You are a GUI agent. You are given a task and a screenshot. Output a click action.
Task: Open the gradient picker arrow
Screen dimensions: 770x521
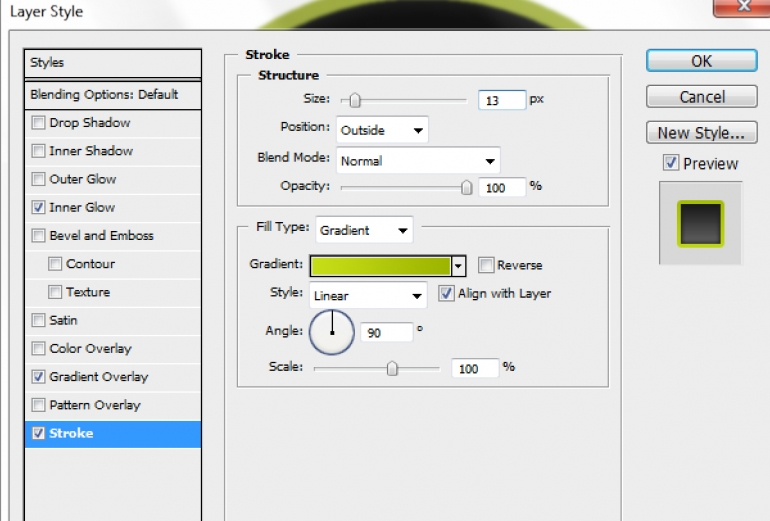click(458, 266)
